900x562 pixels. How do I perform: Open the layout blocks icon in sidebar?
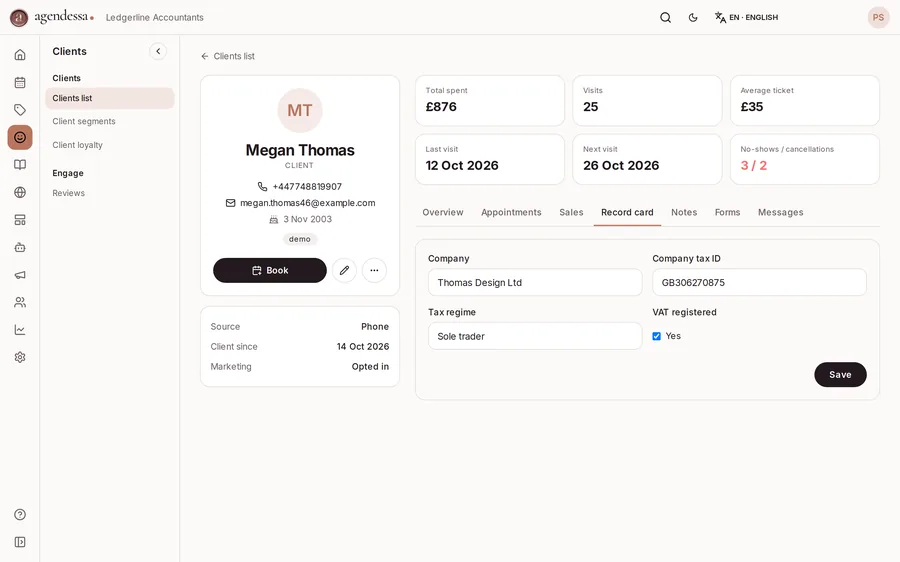[20, 220]
